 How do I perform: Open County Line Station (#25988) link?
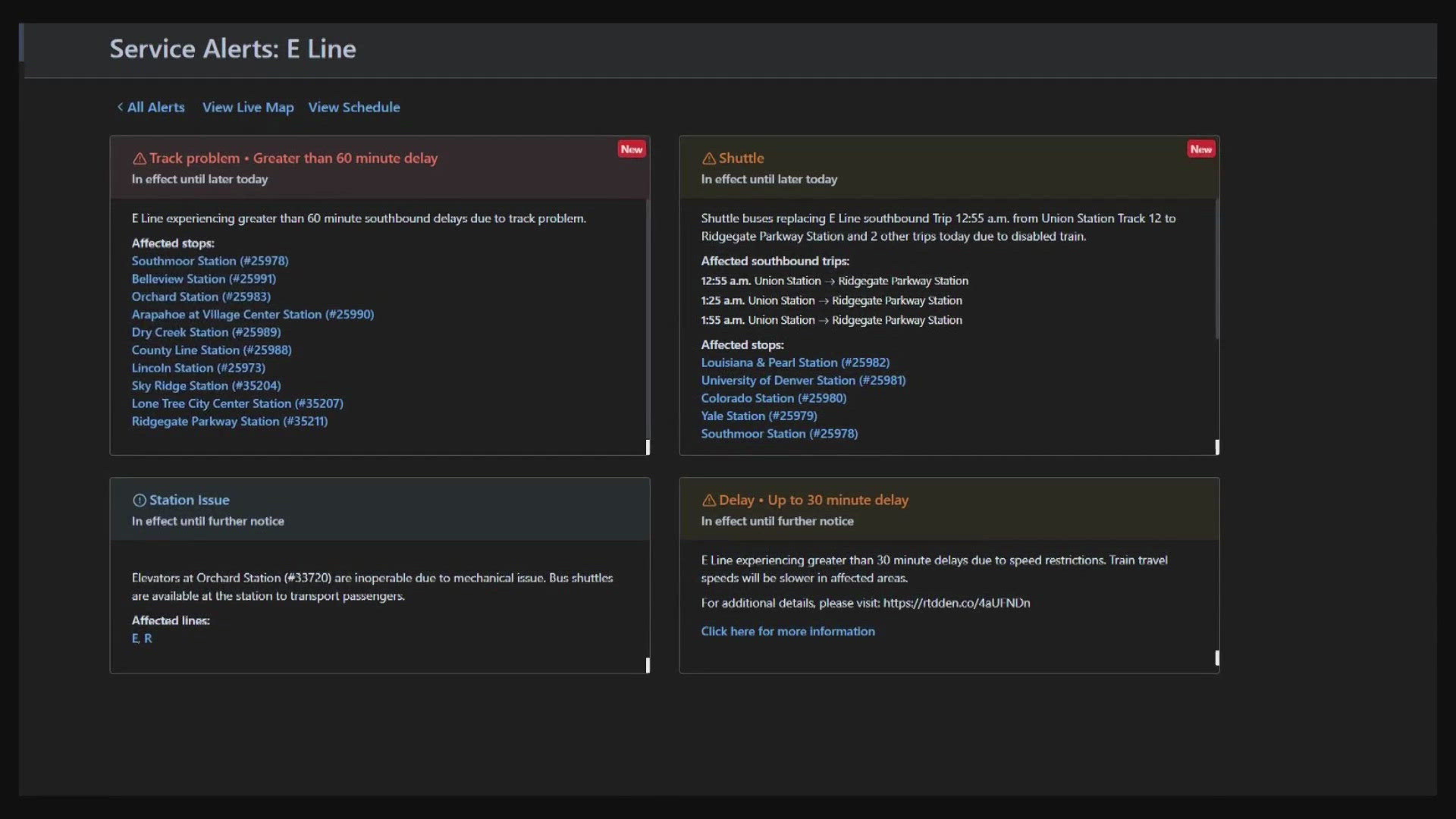pos(212,350)
